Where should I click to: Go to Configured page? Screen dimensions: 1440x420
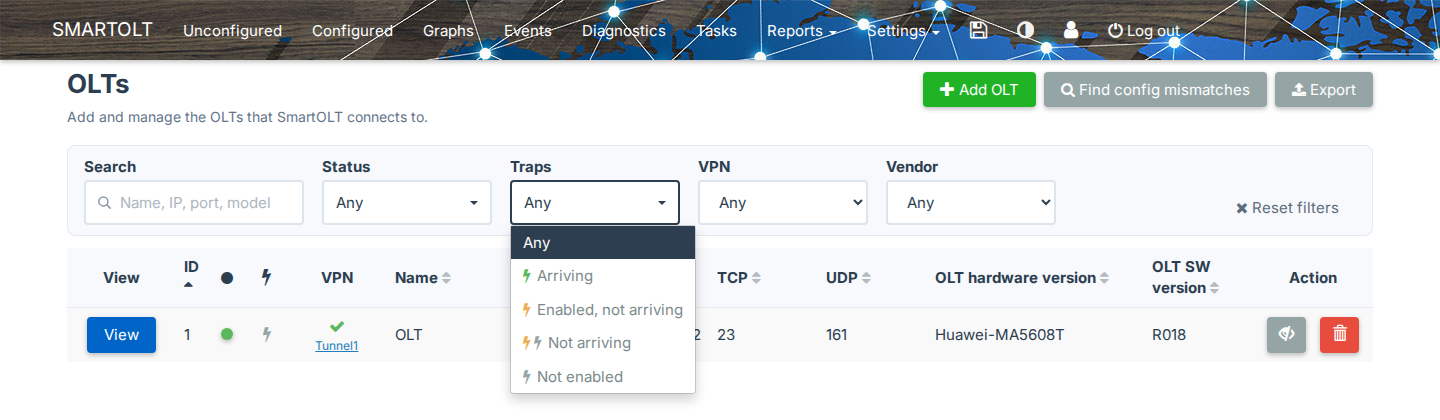click(352, 31)
